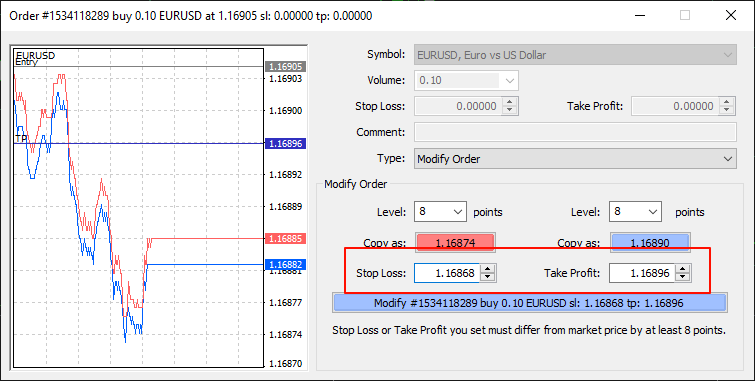
Task: Increase Take Profit 1.16896 with up arrow
Action: point(682,269)
